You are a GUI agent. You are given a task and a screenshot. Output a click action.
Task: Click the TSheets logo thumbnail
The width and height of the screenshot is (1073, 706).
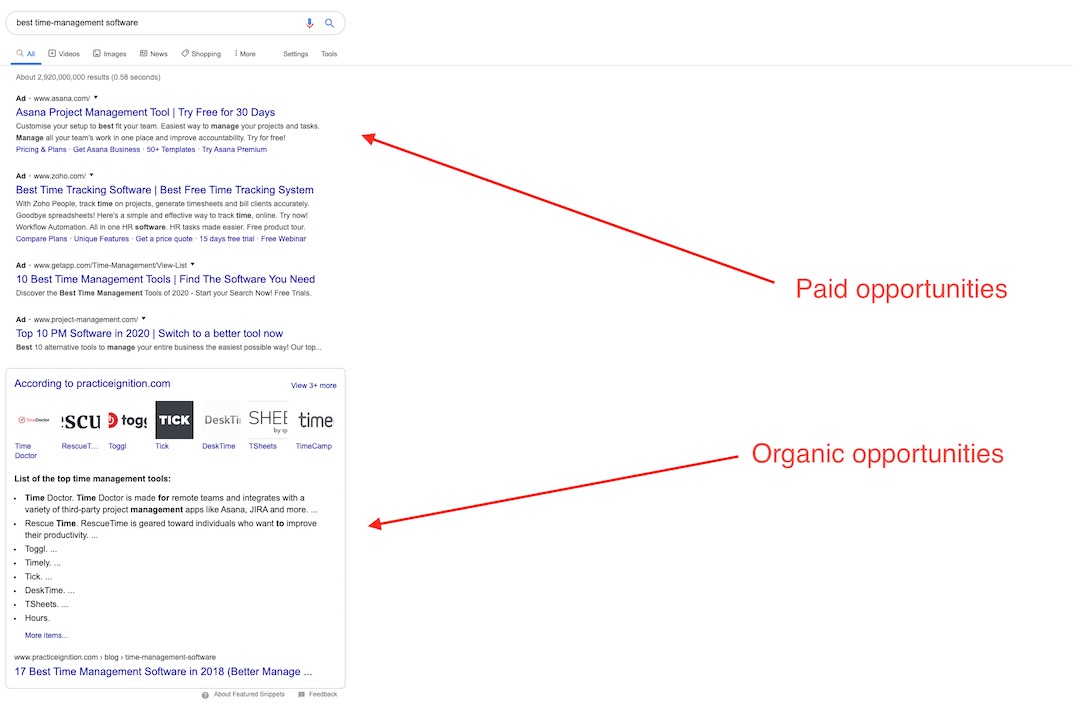[268, 420]
